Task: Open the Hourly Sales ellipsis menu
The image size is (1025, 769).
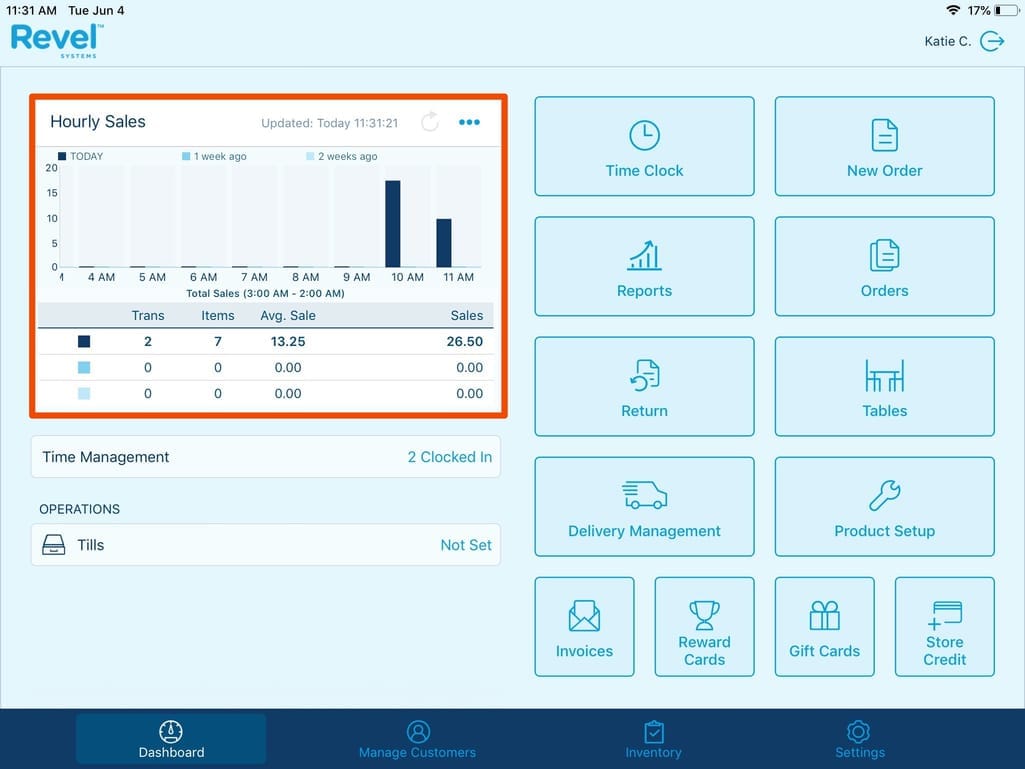Action: [x=469, y=122]
